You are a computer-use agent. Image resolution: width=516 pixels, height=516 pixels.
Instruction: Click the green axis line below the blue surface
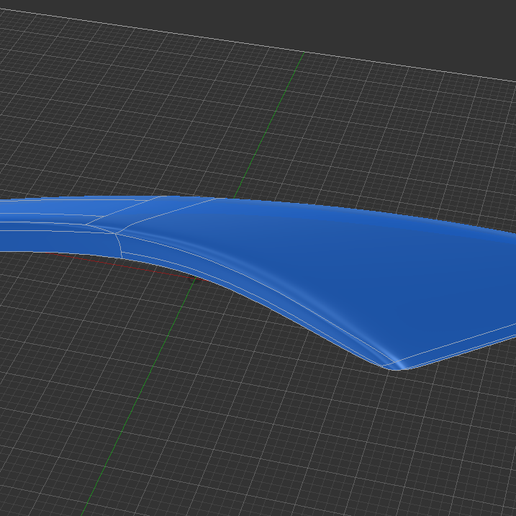(138, 397)
